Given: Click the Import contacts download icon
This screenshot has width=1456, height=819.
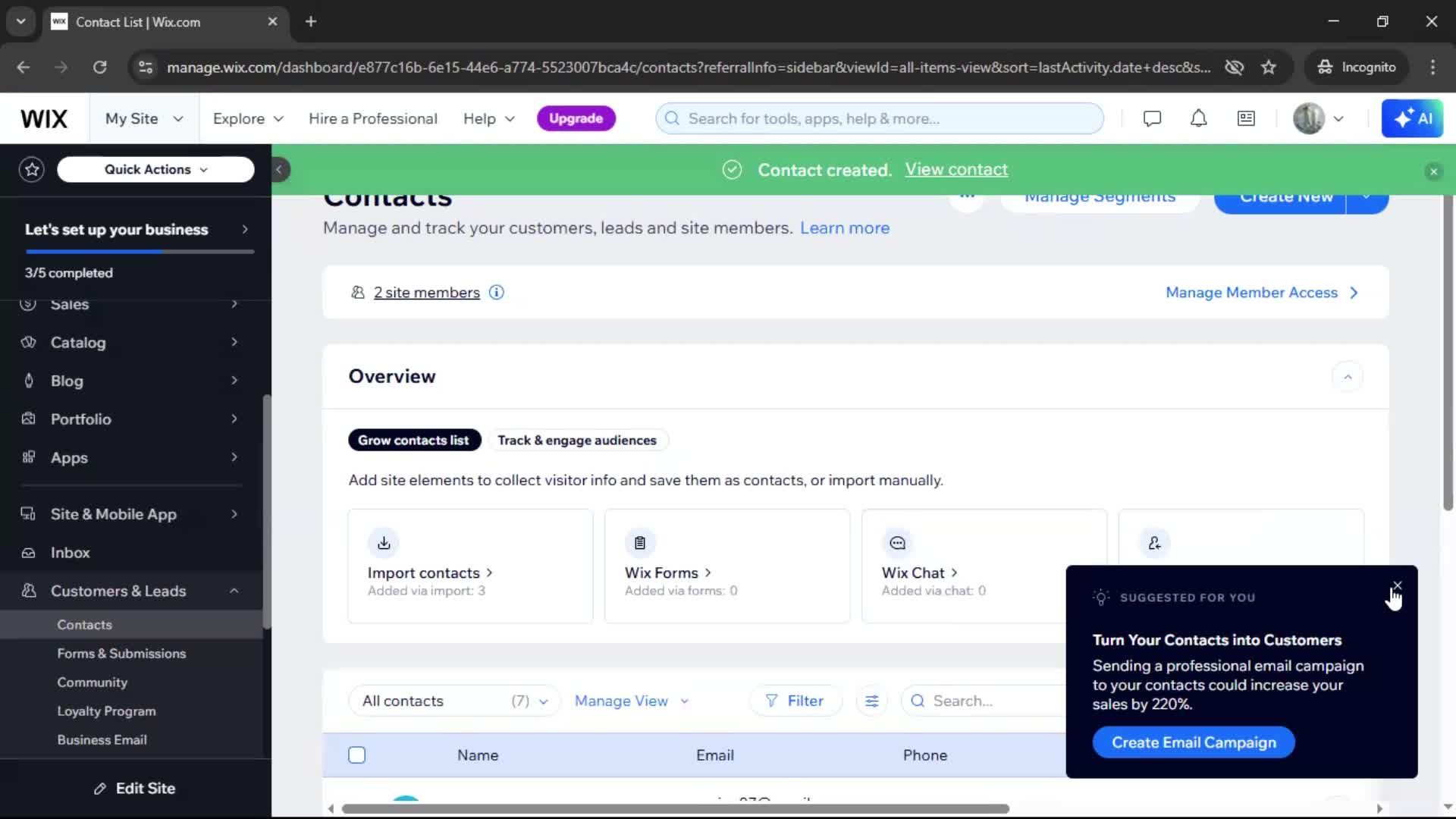Looking at the screenshot, I should tap(384, 543).
